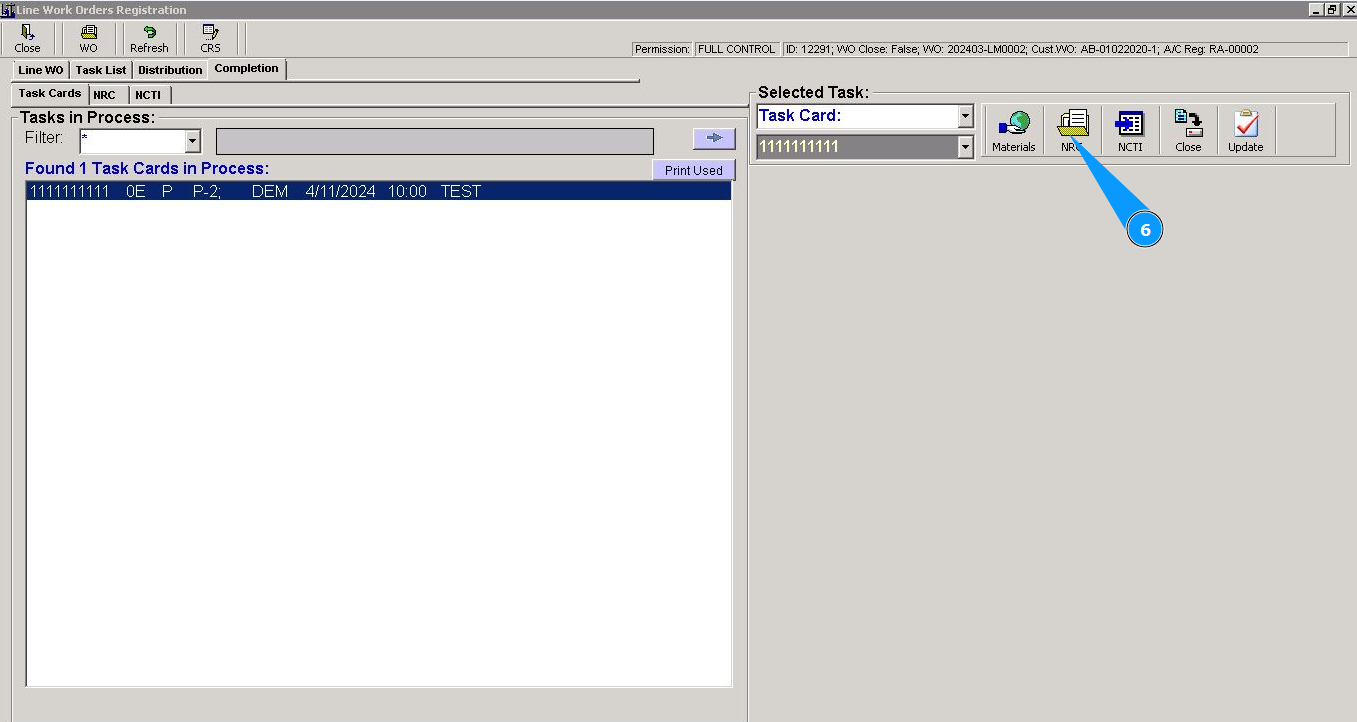Open the WO toolbar icon
The height and width of the screenshot is (722, 1357).
pyautogui.click(x=88, y=39)
